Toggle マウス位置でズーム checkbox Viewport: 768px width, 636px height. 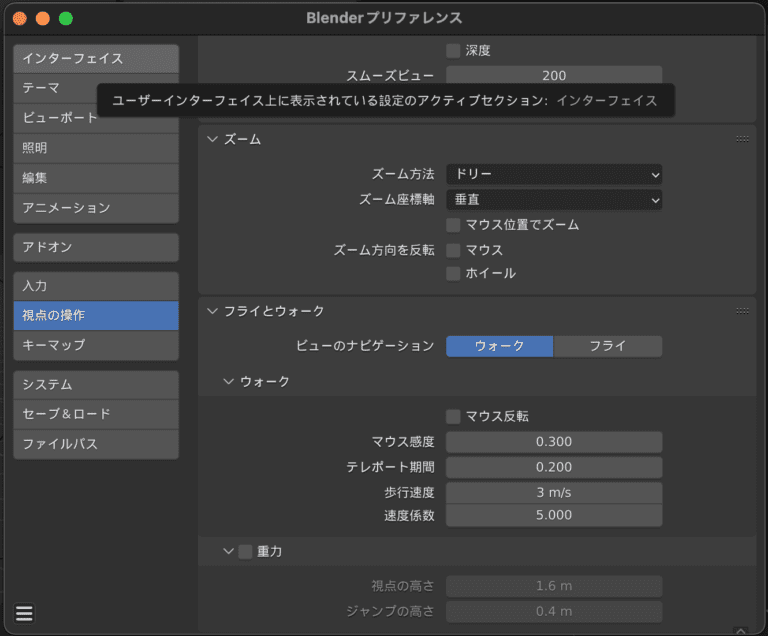tap(453, 225)
